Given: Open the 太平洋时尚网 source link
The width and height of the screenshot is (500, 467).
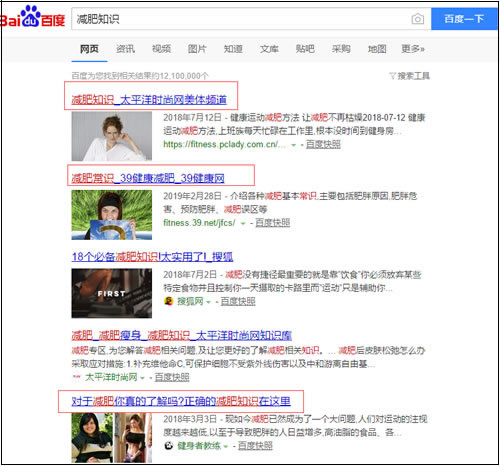Looking at the screenshot, I should click(x=111, y=377).
